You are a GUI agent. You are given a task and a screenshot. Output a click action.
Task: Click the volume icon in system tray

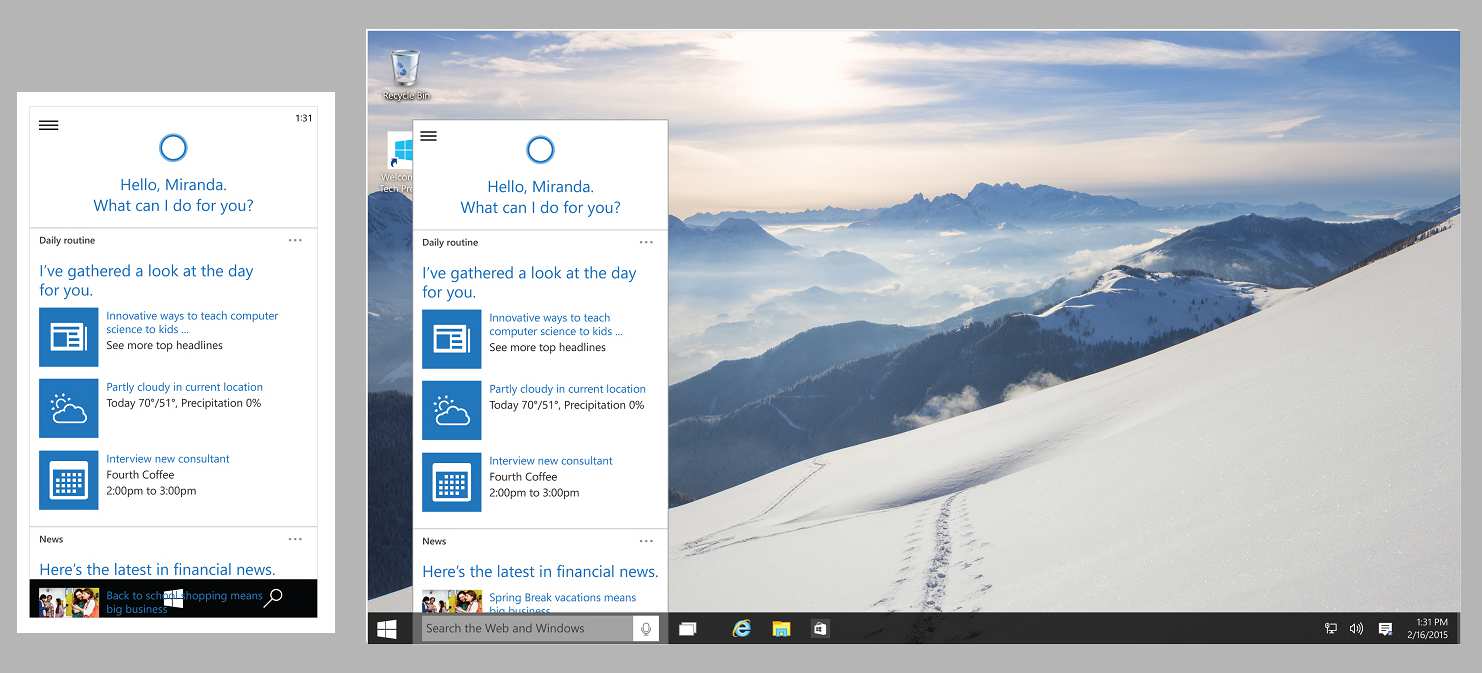pos(1356,629)
